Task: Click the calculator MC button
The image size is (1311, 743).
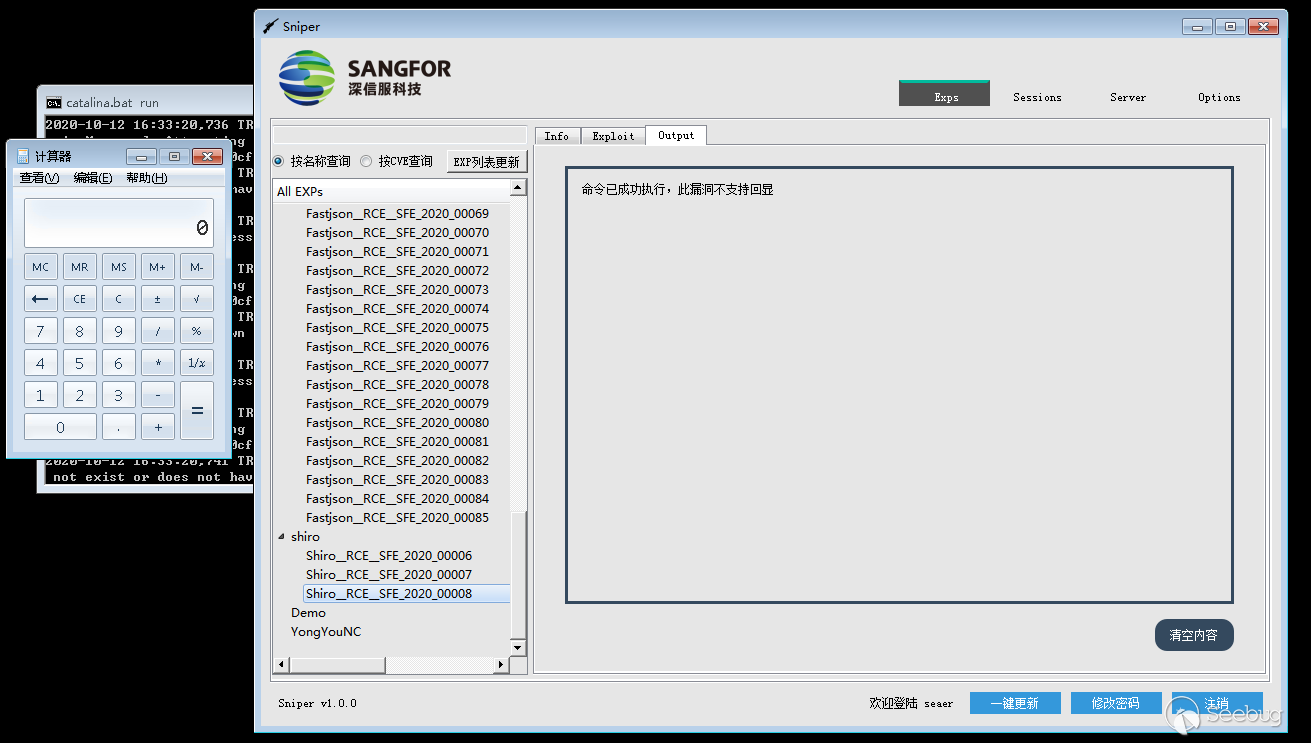Action: click(40, 267)
